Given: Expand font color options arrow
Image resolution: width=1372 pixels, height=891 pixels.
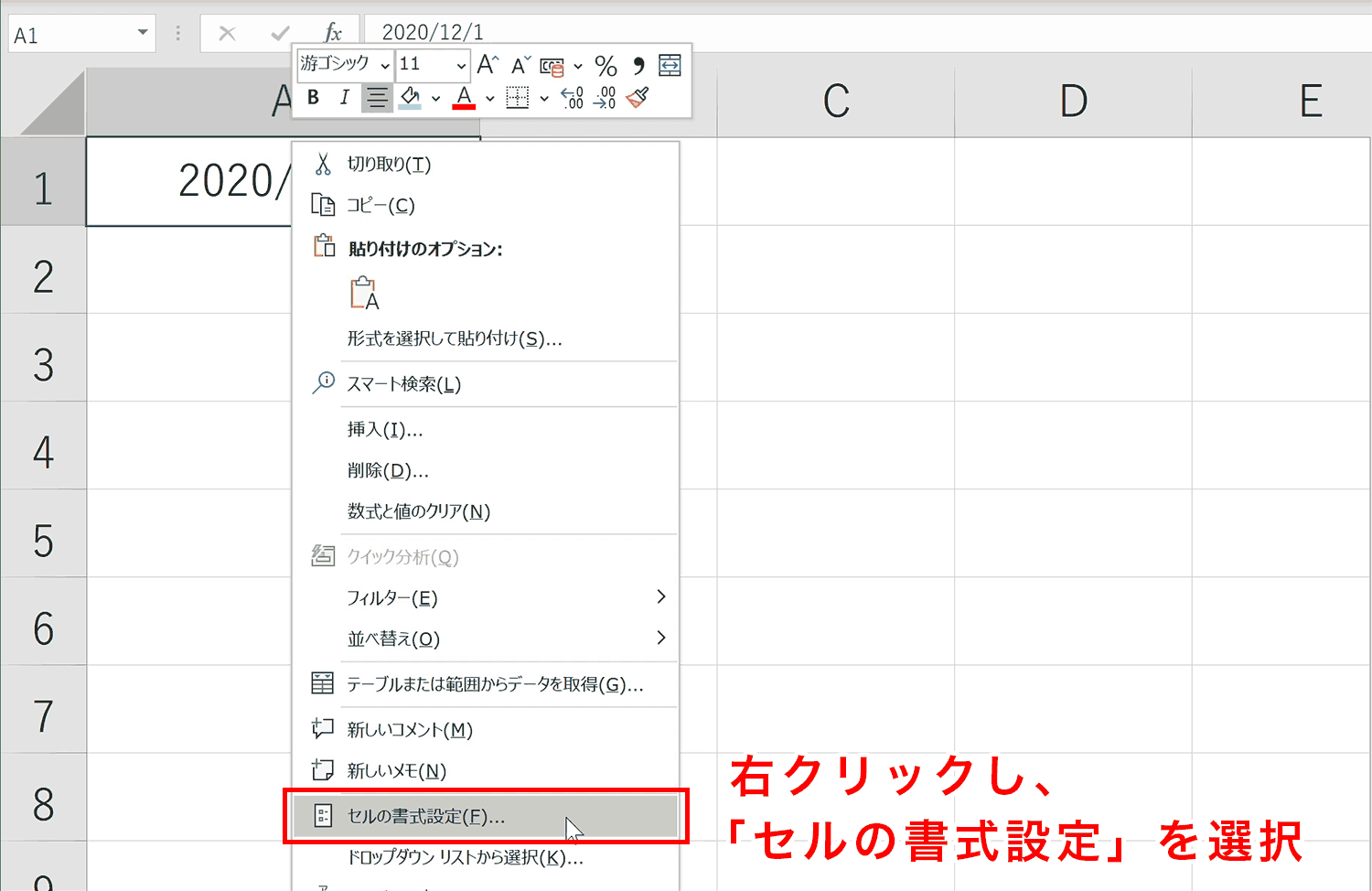Looking at the screenshot, I should 489,98.
